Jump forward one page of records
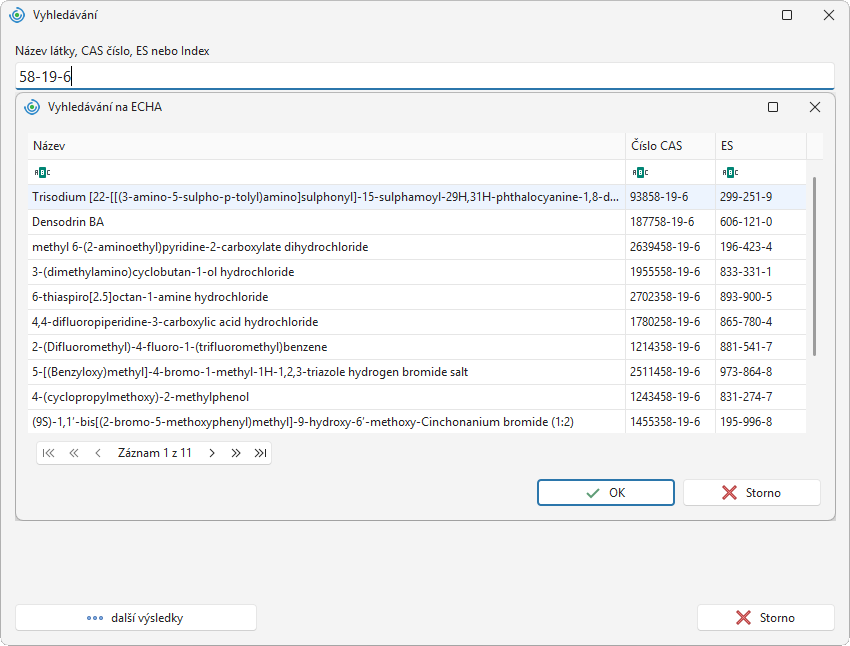850x646 pixels. pos(236,453)
